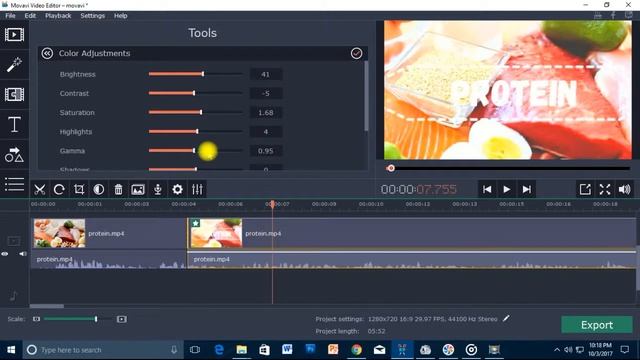
Task: Delete the selected clip with trash icon
Action: pyautogui.click(x=118, y=189)
